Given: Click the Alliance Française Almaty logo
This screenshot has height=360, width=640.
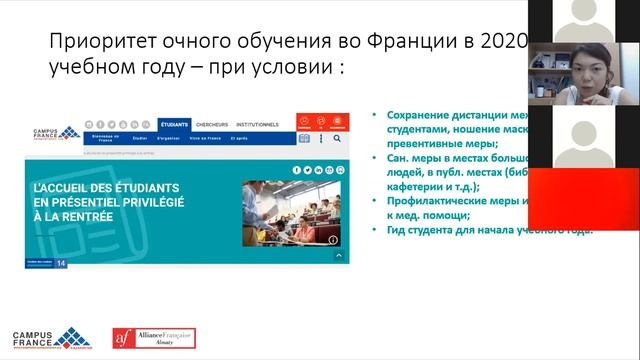Looking at the screenshot, I should coord(154,338).
